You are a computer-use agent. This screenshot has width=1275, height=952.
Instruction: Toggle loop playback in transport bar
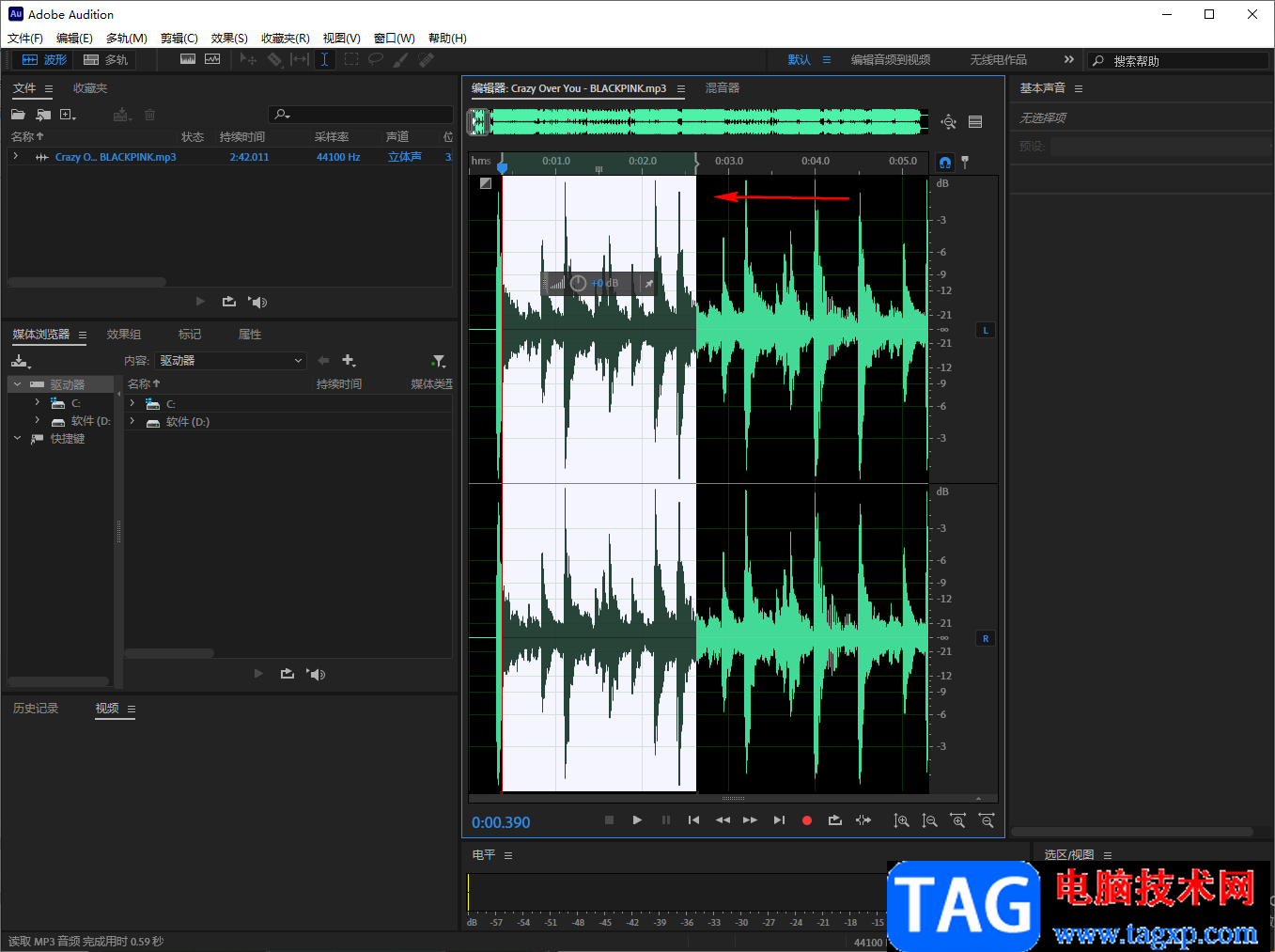tap(834, 820)
